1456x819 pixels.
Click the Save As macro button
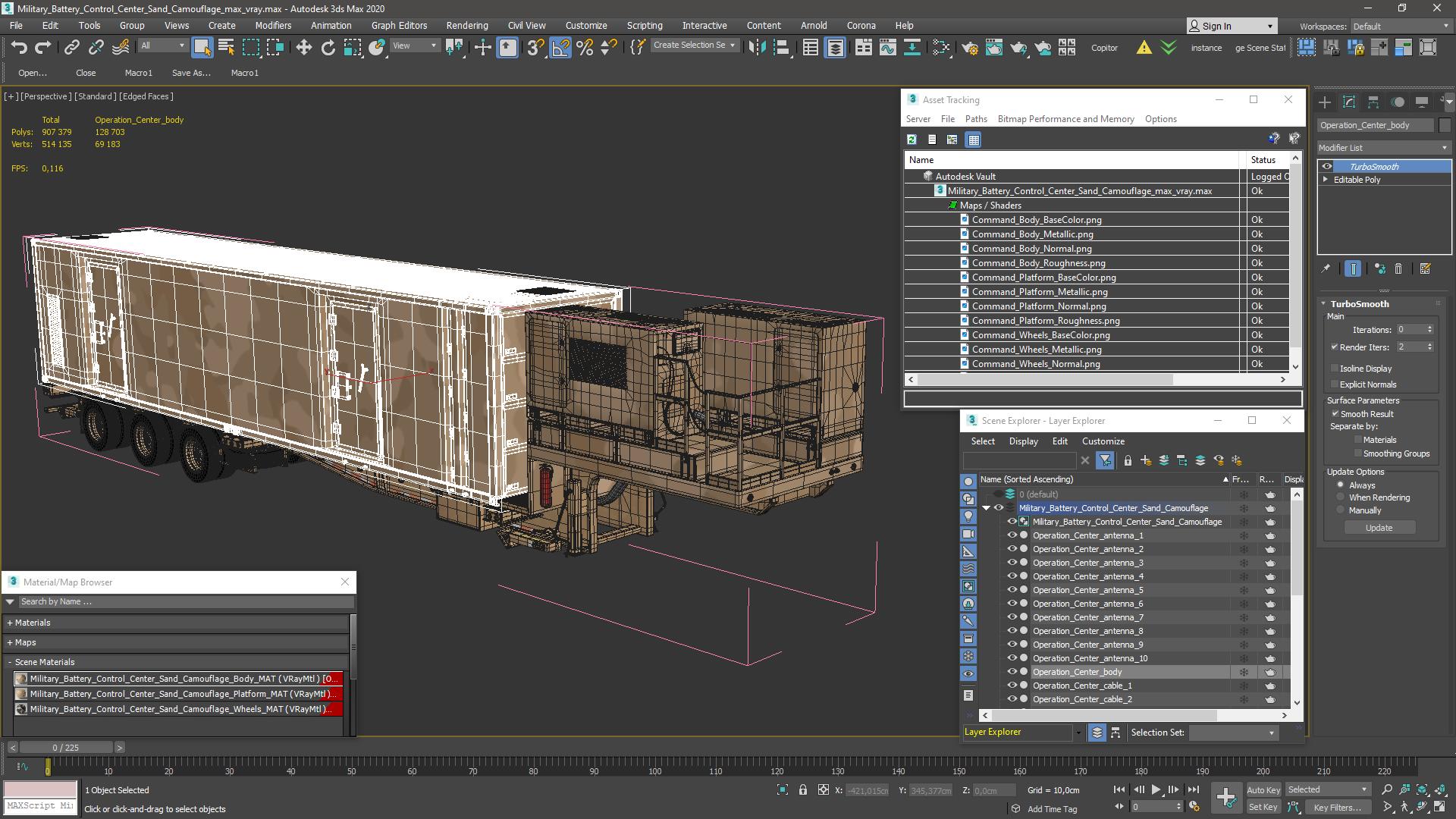point(191,73)
